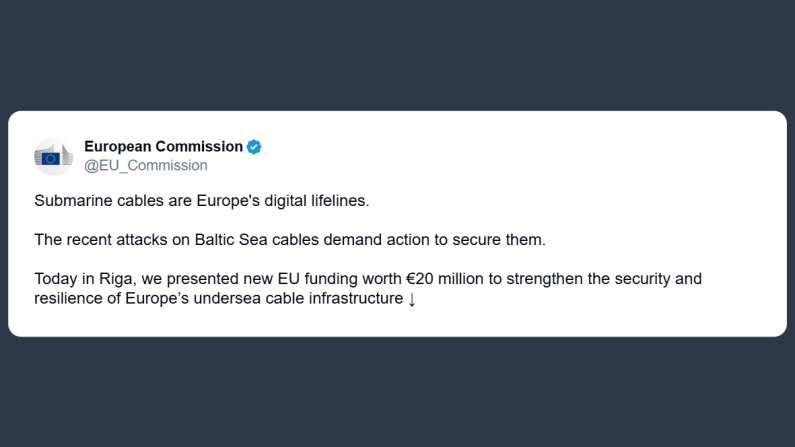This screenshot has height=447, width=795.
Task: Click the European Commission profile avatar
Action: (x=53, y=156)
